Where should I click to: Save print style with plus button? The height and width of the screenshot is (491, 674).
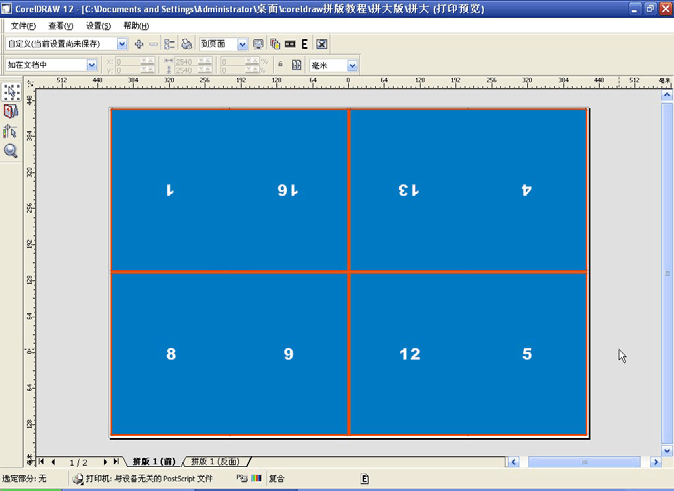[139, 45]
